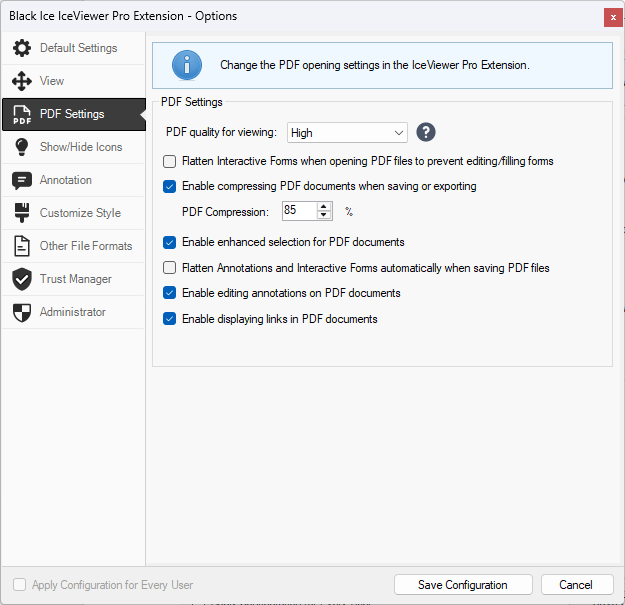Toggle editing annotations on PDF documents
Screen dimensions: 625x605
coord(169,293)
